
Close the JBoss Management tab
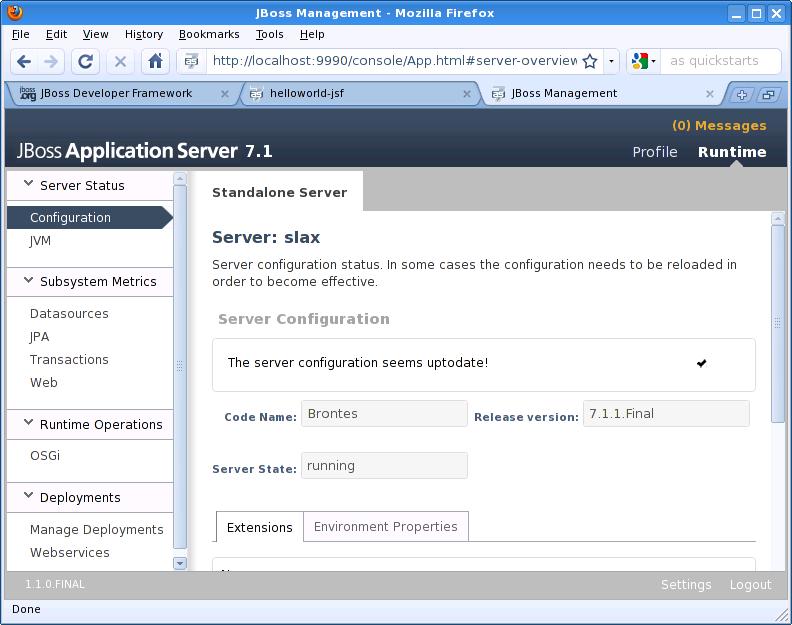(x=710, y=94)
